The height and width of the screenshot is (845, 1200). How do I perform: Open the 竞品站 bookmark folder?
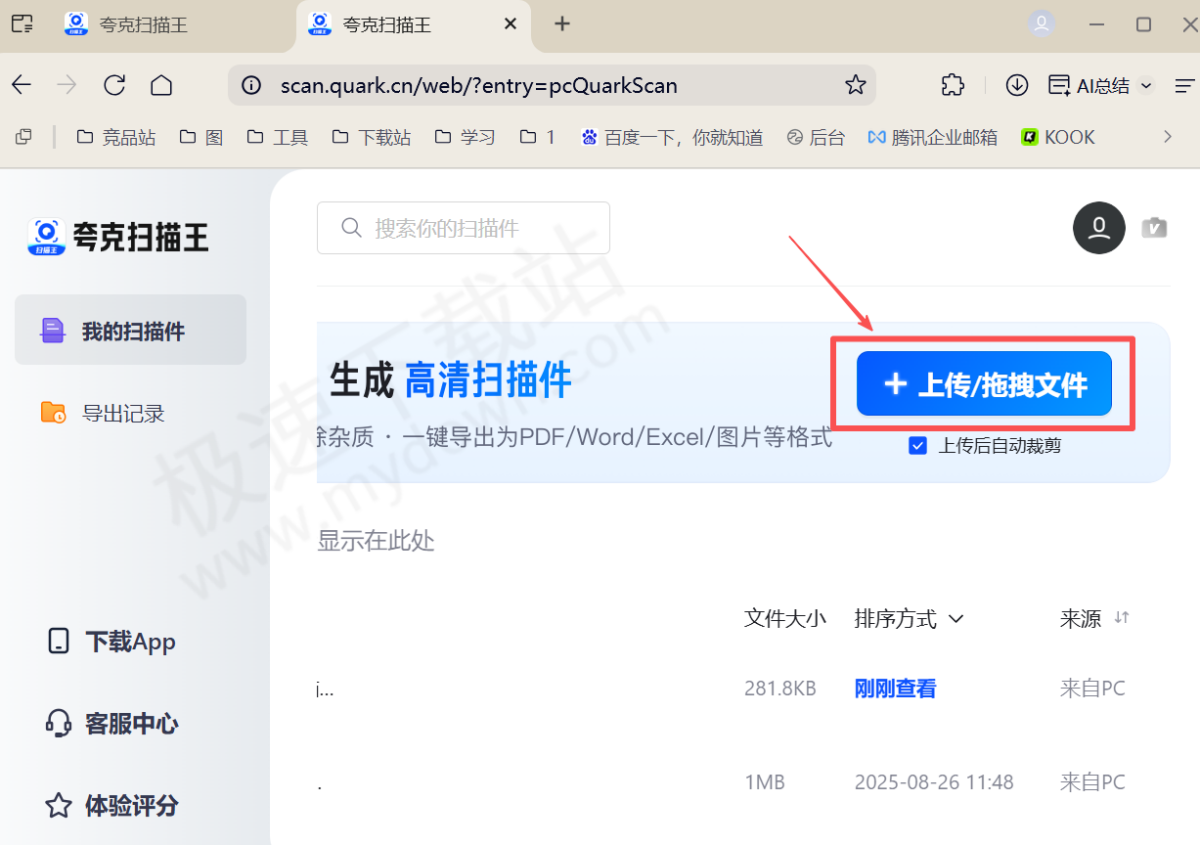pos(116,137)
